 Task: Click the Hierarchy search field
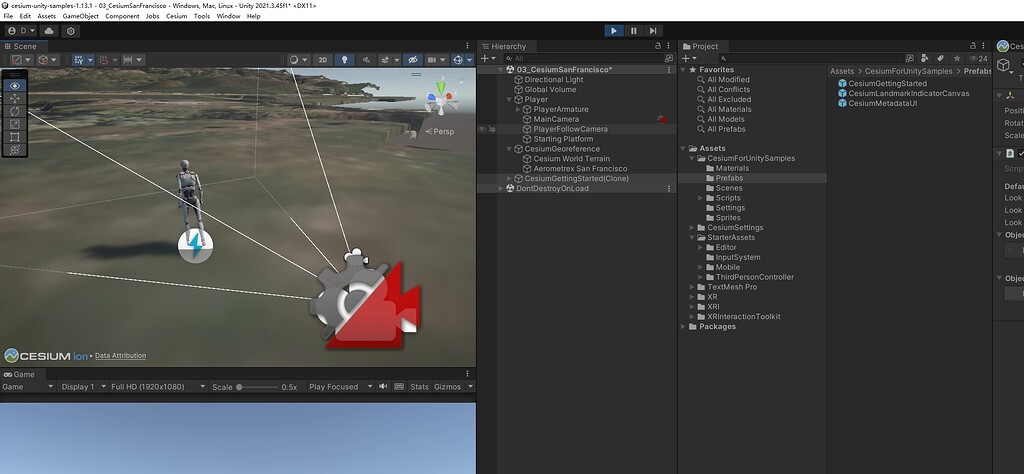584,58
